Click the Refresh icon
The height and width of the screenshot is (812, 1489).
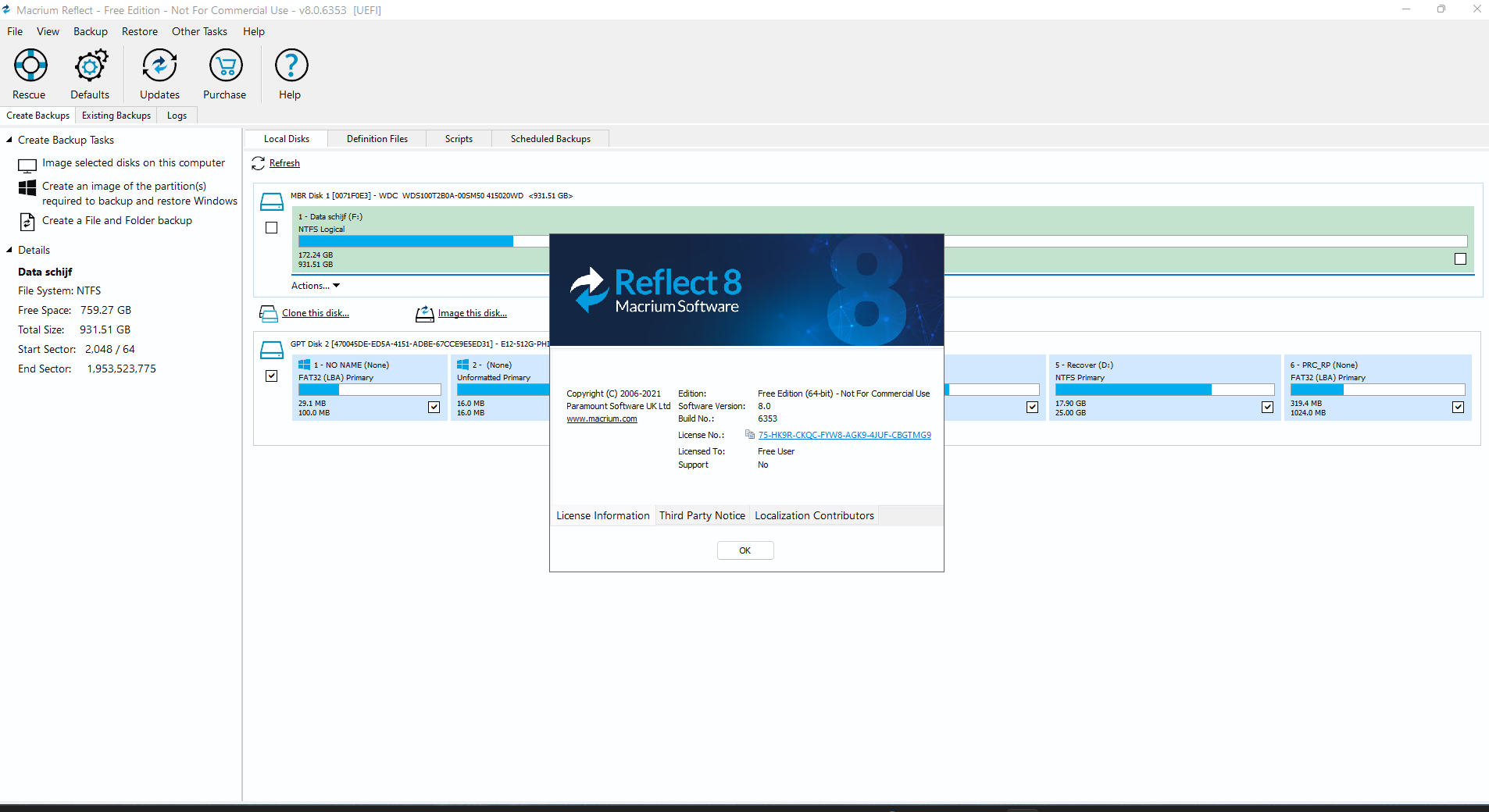[259, 163]
